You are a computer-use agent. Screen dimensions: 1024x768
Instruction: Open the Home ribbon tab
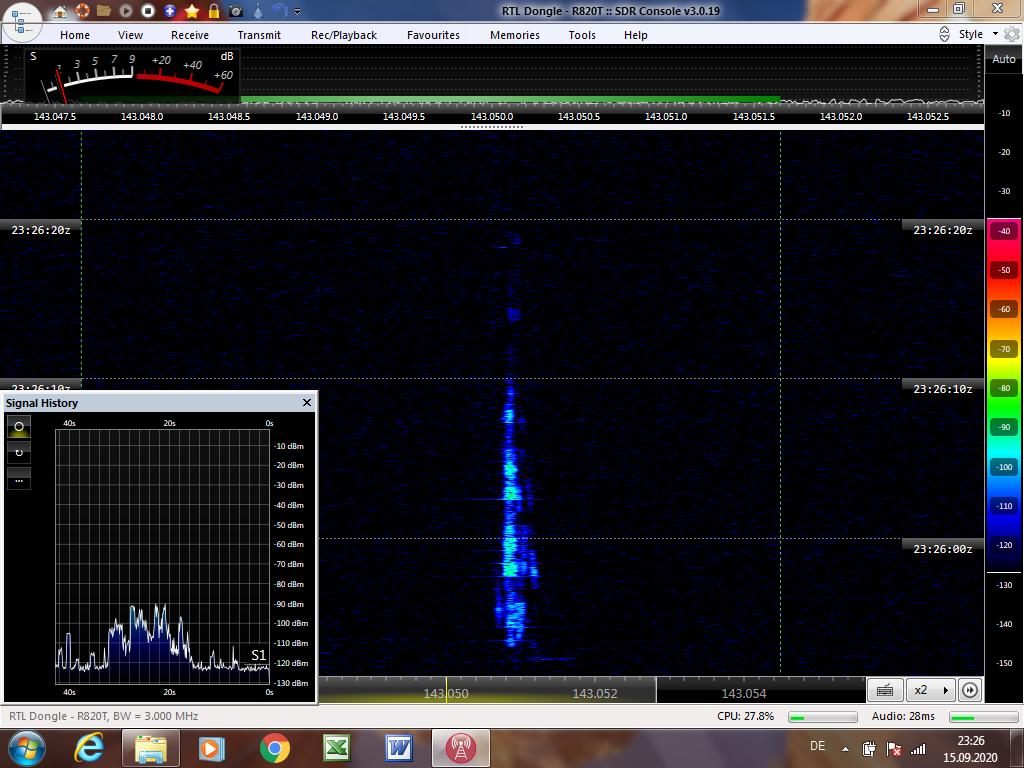pyautogui.click(x=75, y=35)
